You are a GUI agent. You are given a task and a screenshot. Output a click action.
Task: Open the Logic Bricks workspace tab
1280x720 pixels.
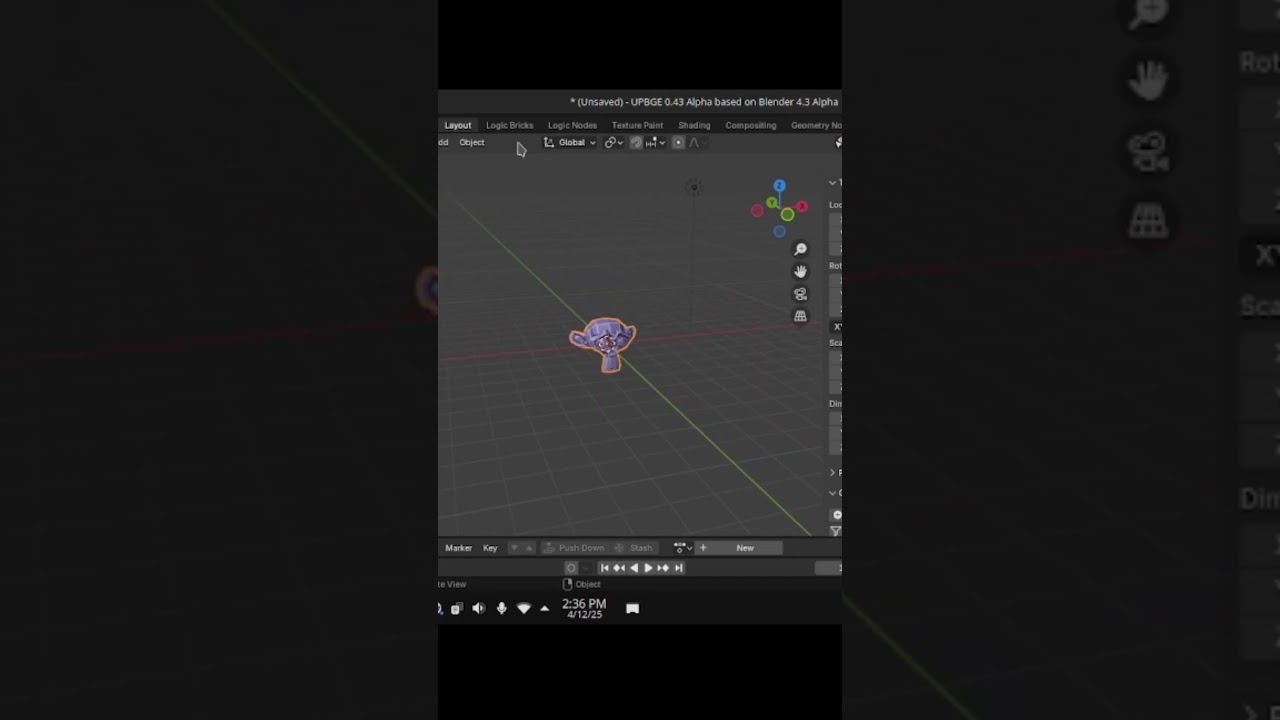509,125
